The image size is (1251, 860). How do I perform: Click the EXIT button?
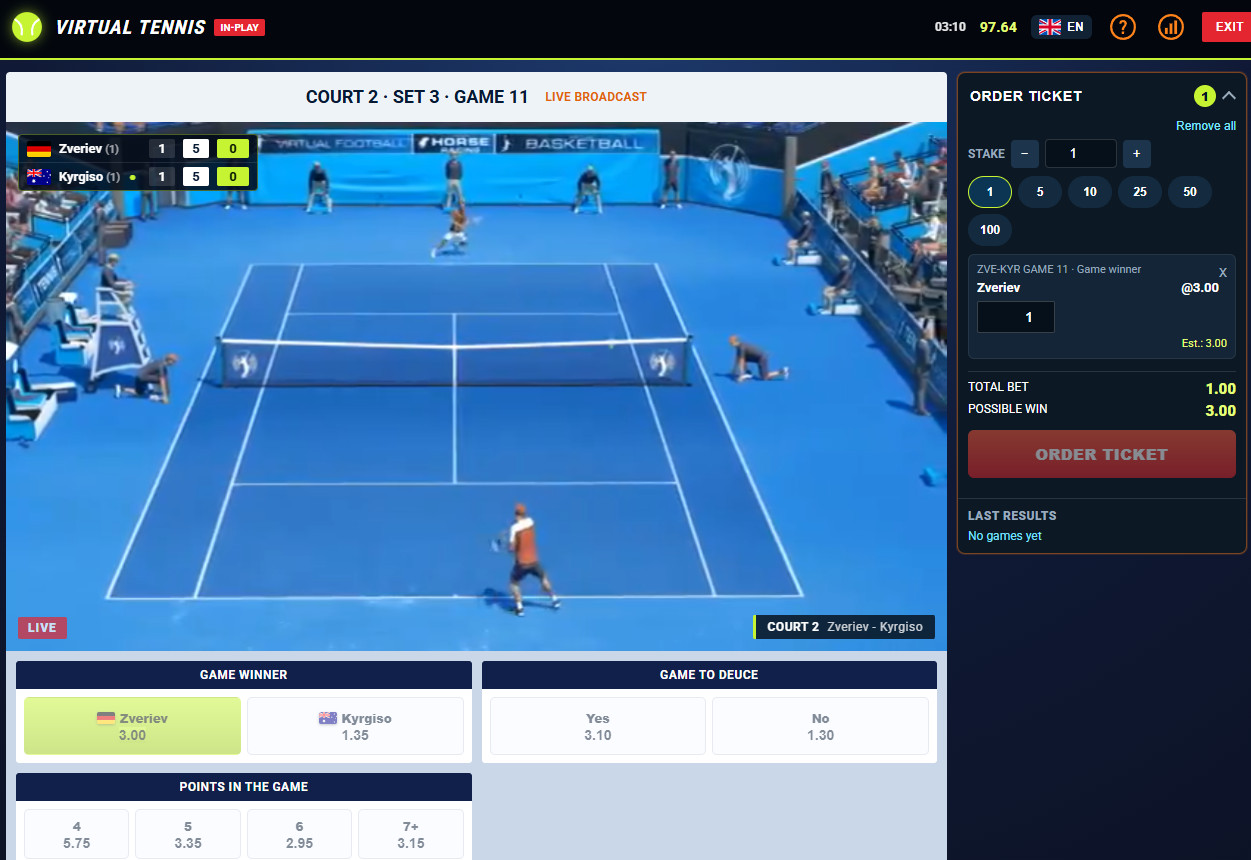[x=1226, y=27]
